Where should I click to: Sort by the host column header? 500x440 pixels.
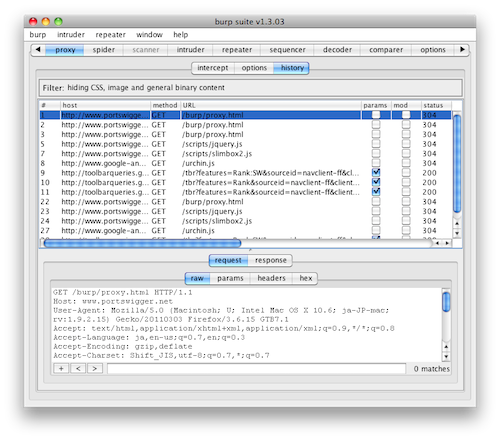tap(105, 105)
